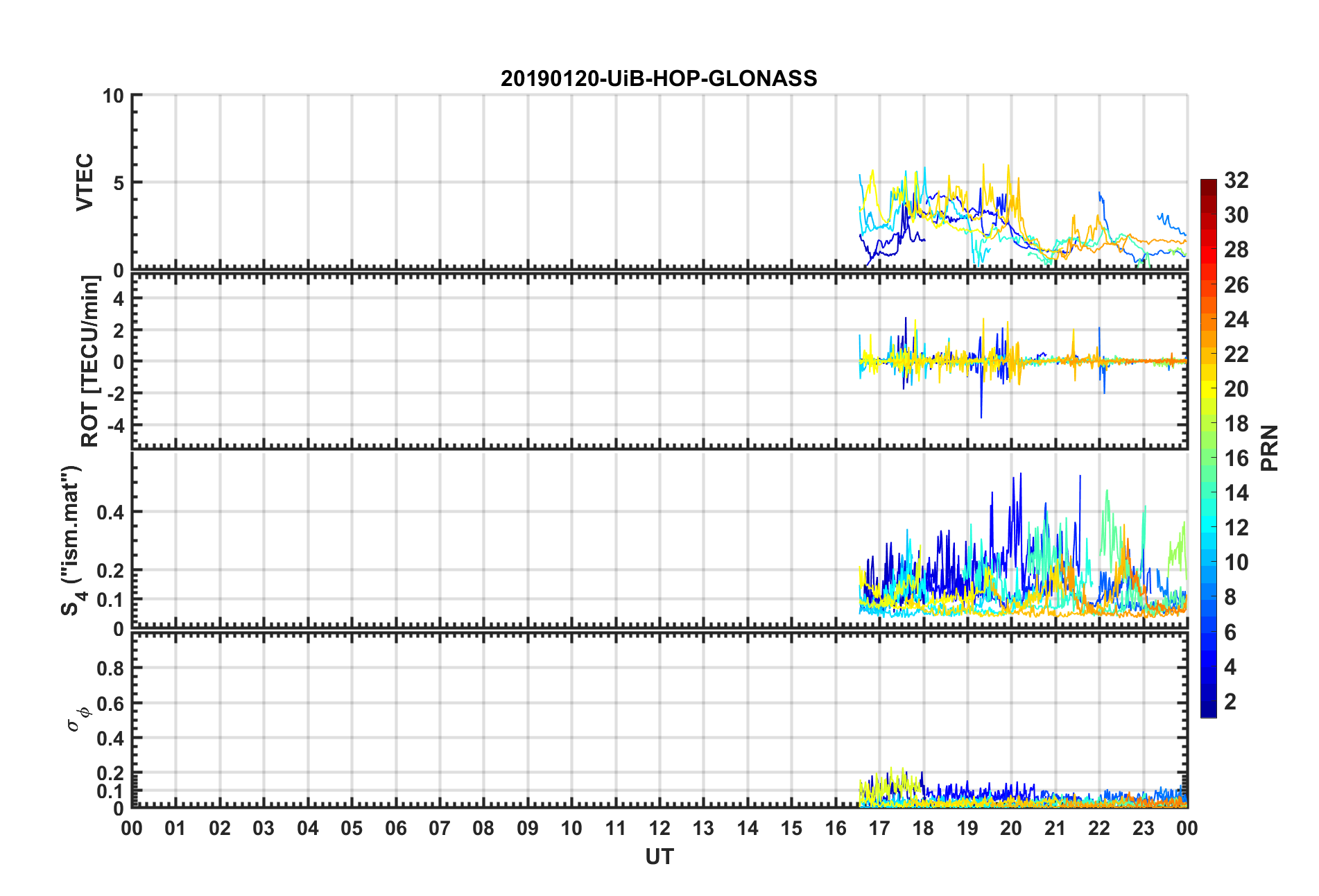Click the plot title 20190120-UiB-HOP-GLONASS
Viewport: 1319px width, 896px height.
click(659, 78)
